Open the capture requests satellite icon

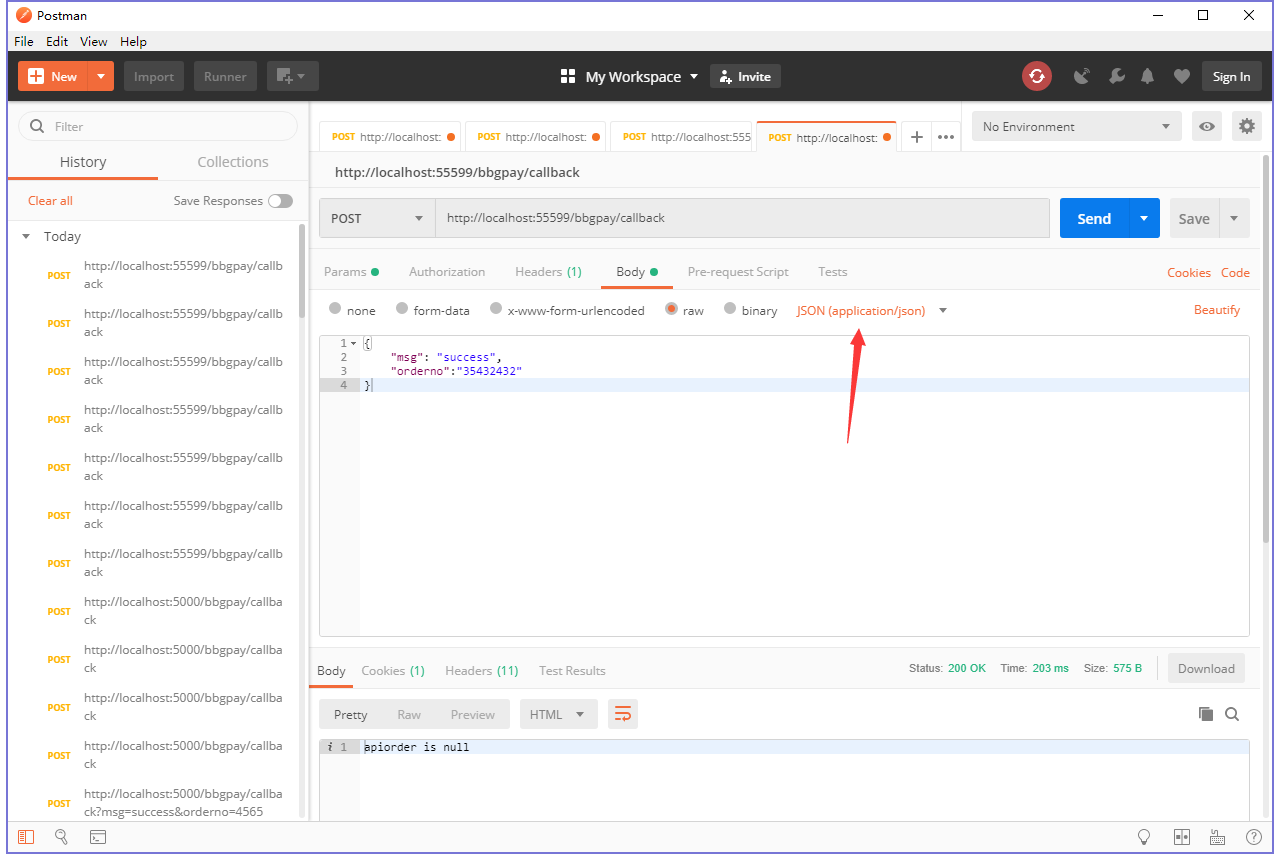pos(1082,76)
